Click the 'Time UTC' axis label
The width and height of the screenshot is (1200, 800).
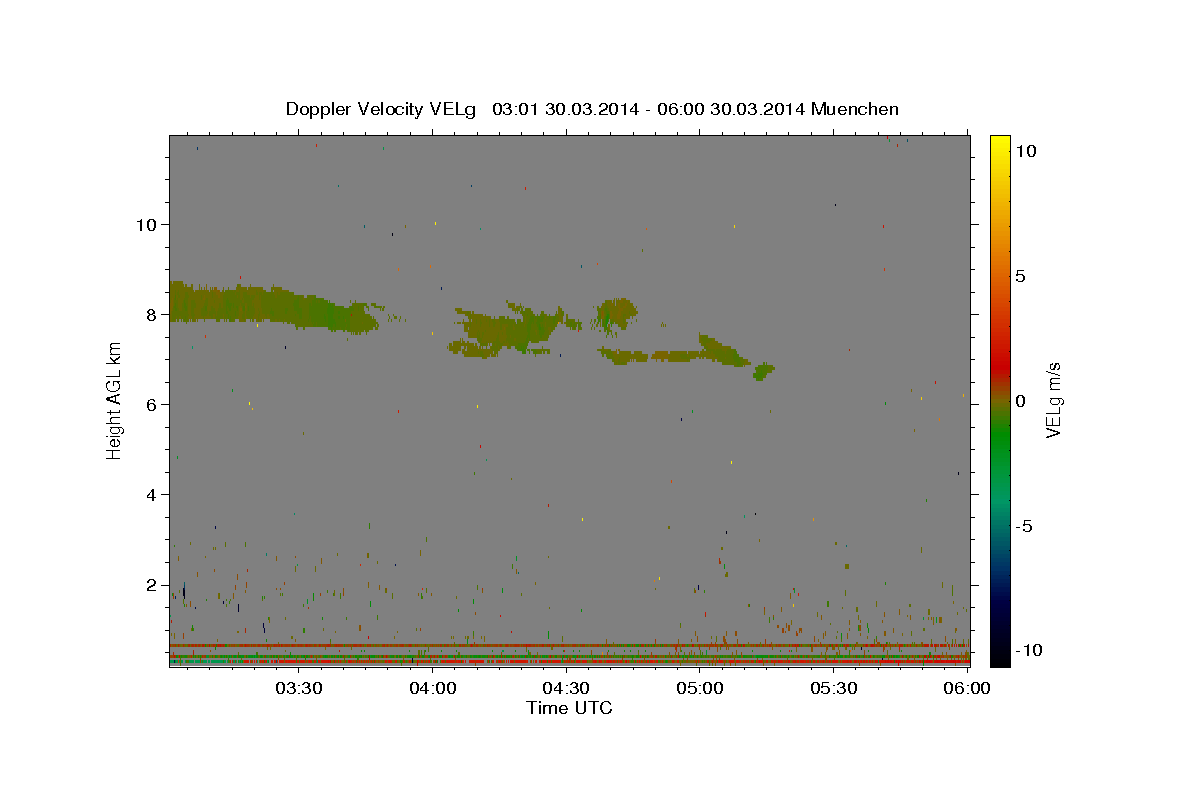click(x=569, y=708)
